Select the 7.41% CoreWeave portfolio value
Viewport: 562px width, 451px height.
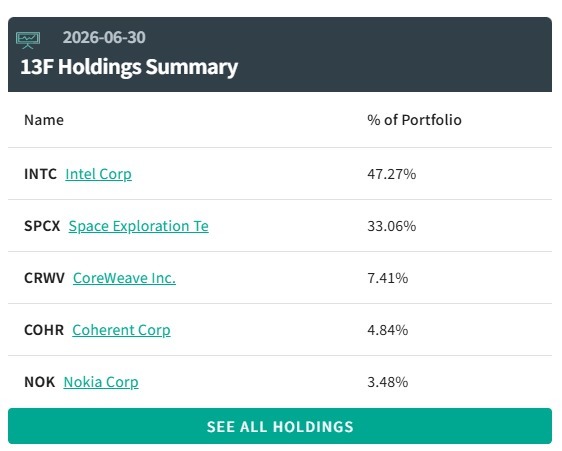388,278
